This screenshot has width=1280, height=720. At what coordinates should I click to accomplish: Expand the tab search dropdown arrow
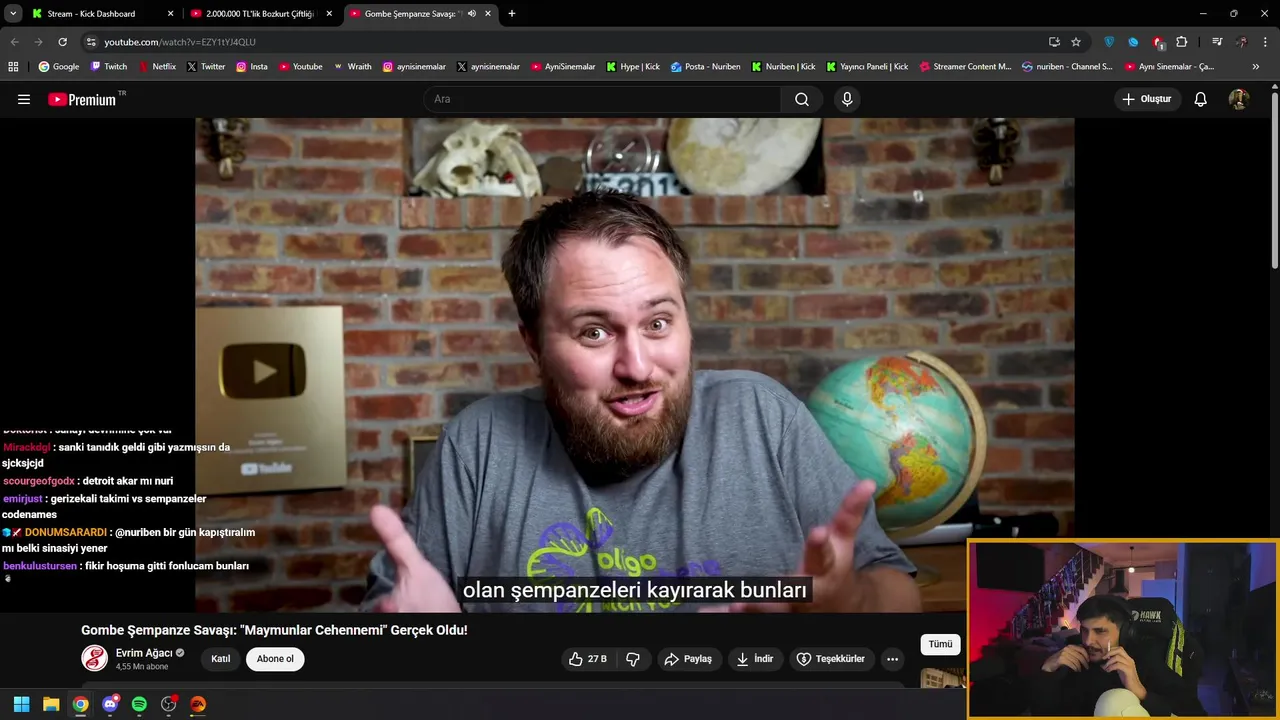click(13, 14)
